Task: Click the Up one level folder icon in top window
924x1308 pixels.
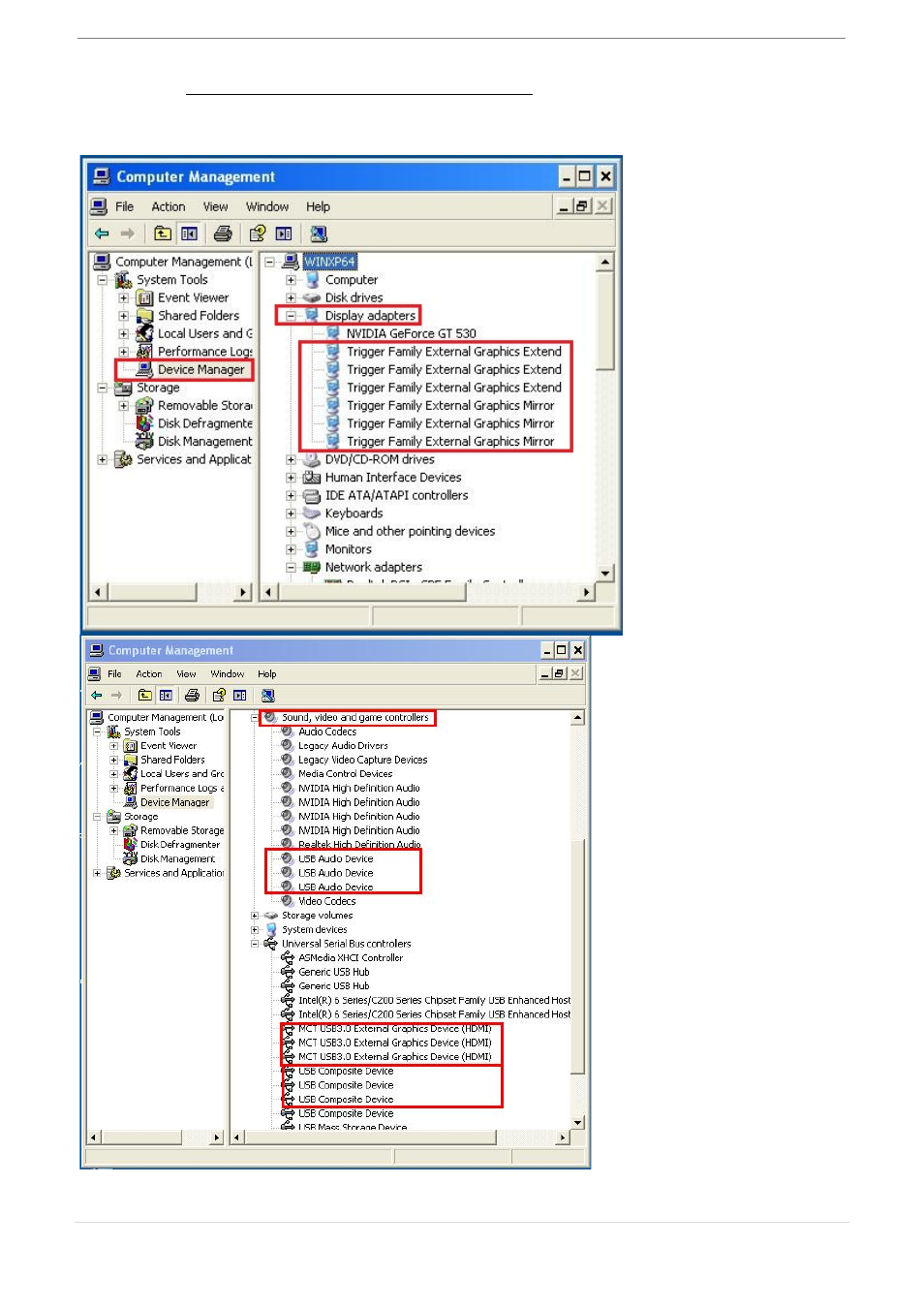Action: 163,234
